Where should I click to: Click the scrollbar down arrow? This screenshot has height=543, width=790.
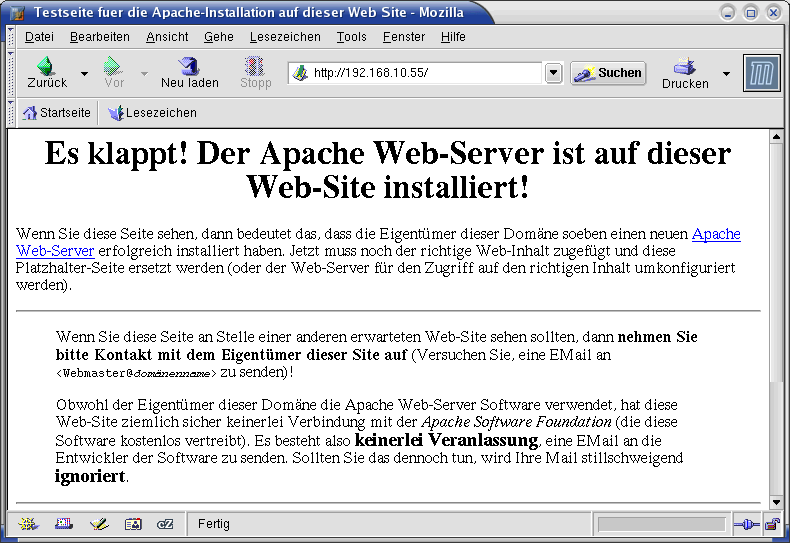point(776,502)
